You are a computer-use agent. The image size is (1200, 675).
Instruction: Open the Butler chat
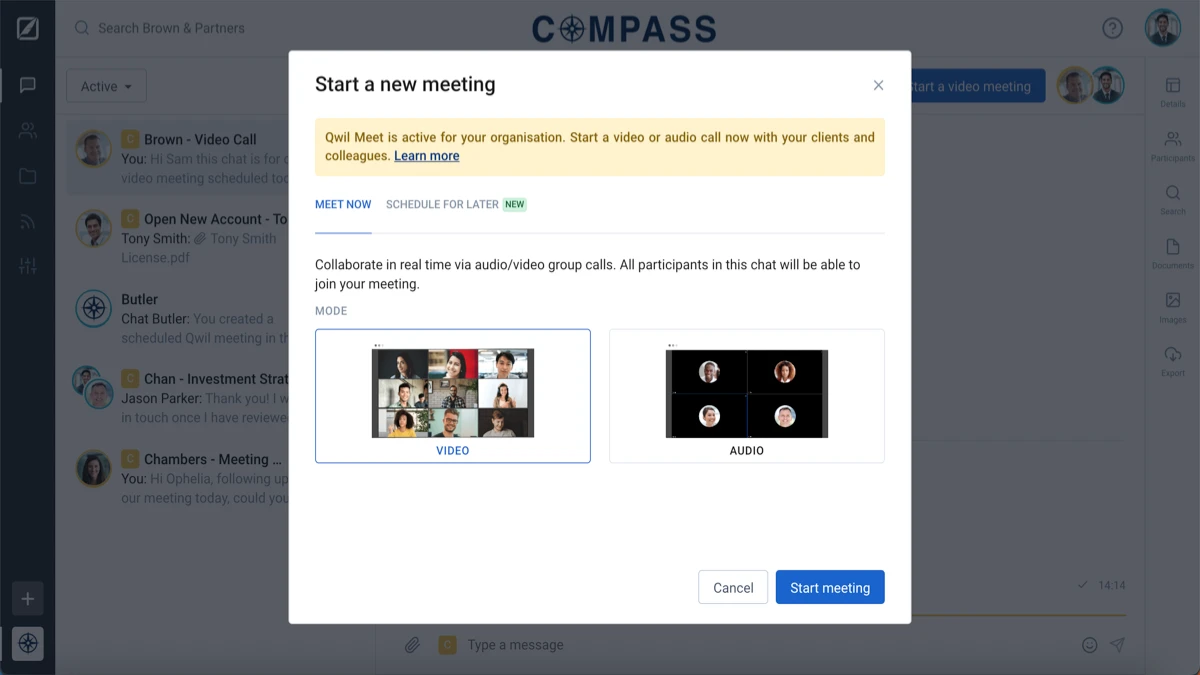click(x=177, y=318)
